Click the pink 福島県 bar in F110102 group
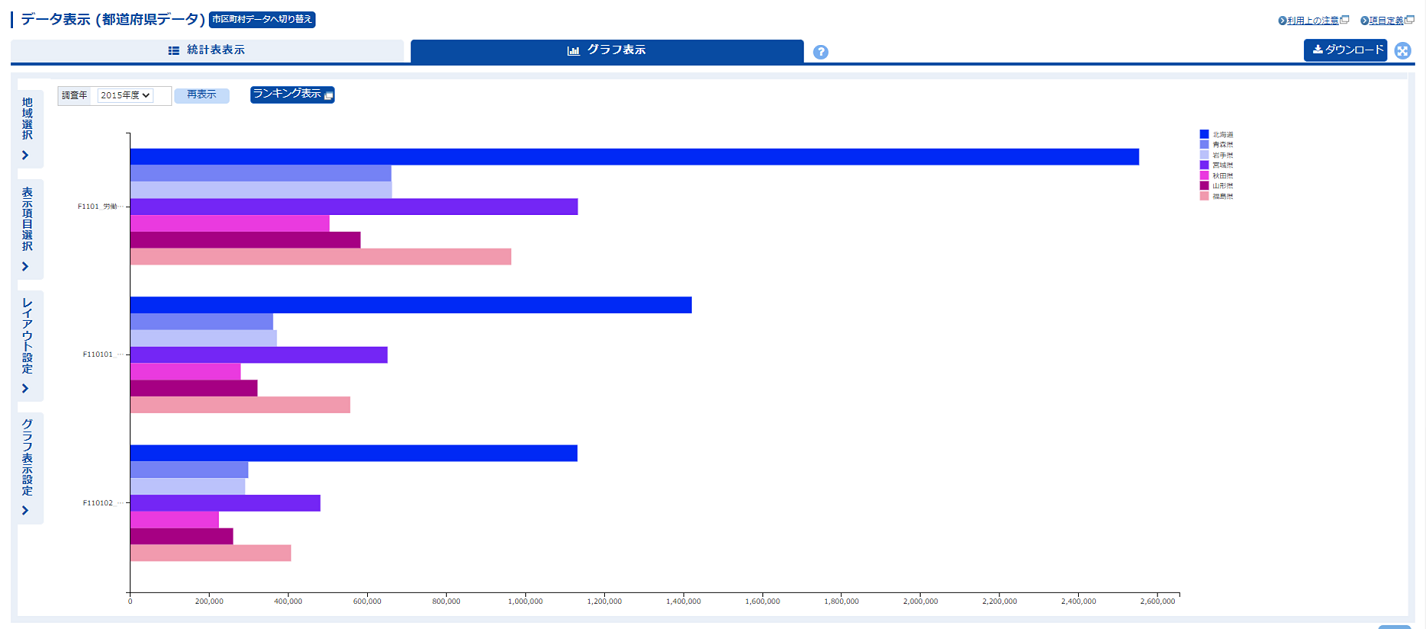Screen dimensions: 1426x629 210,553
